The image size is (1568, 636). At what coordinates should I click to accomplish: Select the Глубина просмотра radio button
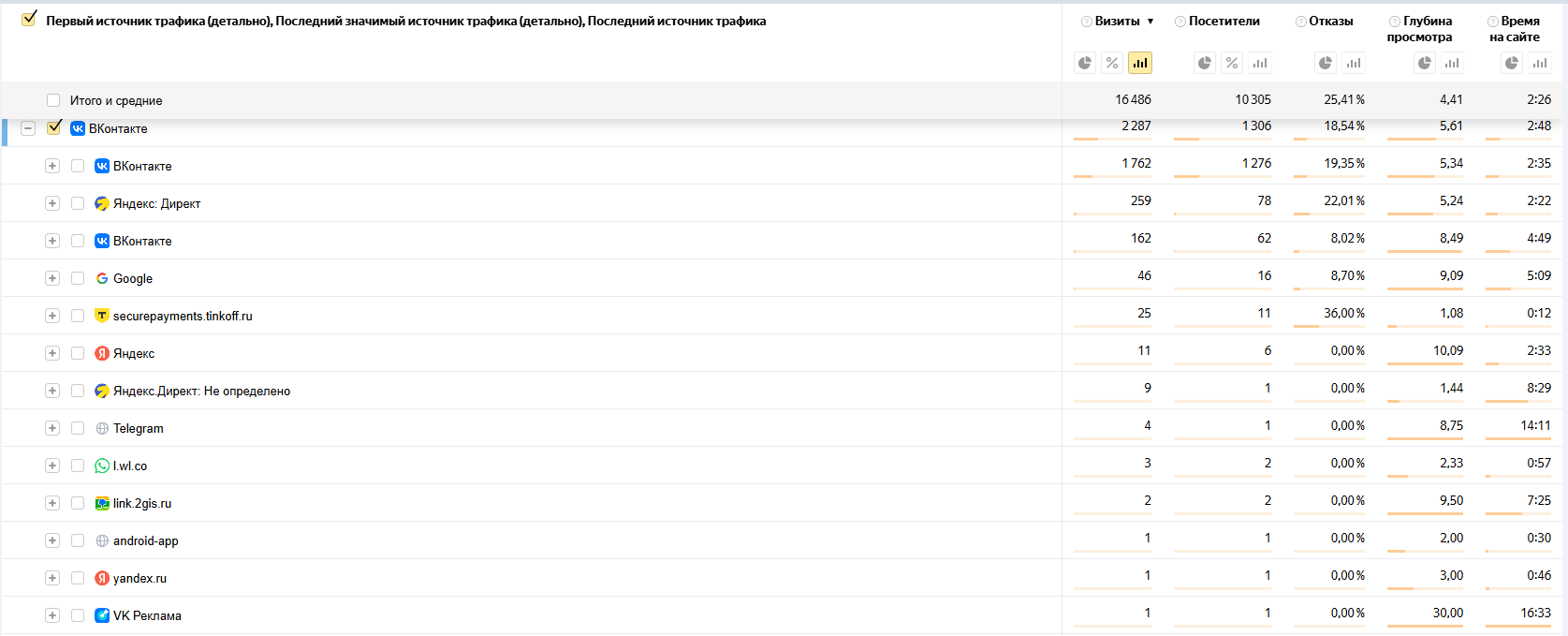point(1395,22)
